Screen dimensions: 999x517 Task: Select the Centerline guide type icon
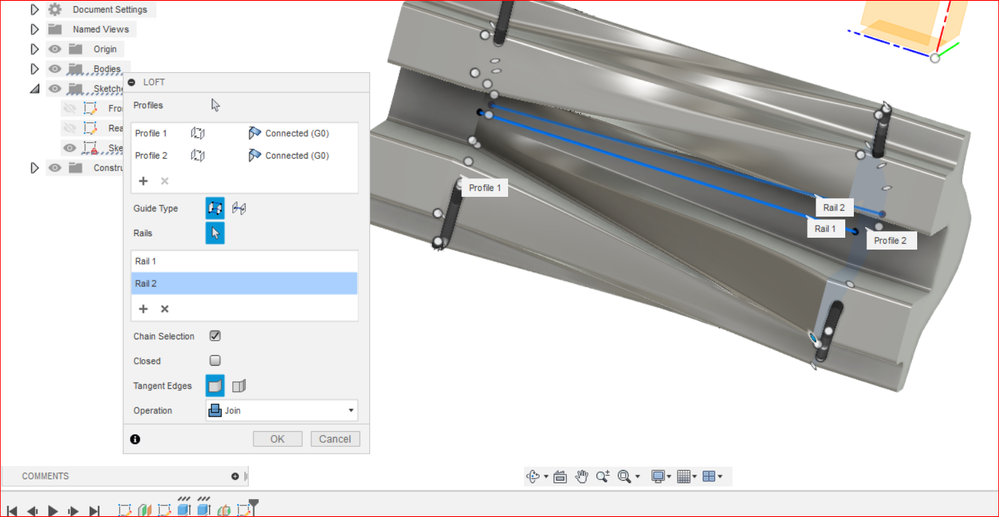click(239, 208)
